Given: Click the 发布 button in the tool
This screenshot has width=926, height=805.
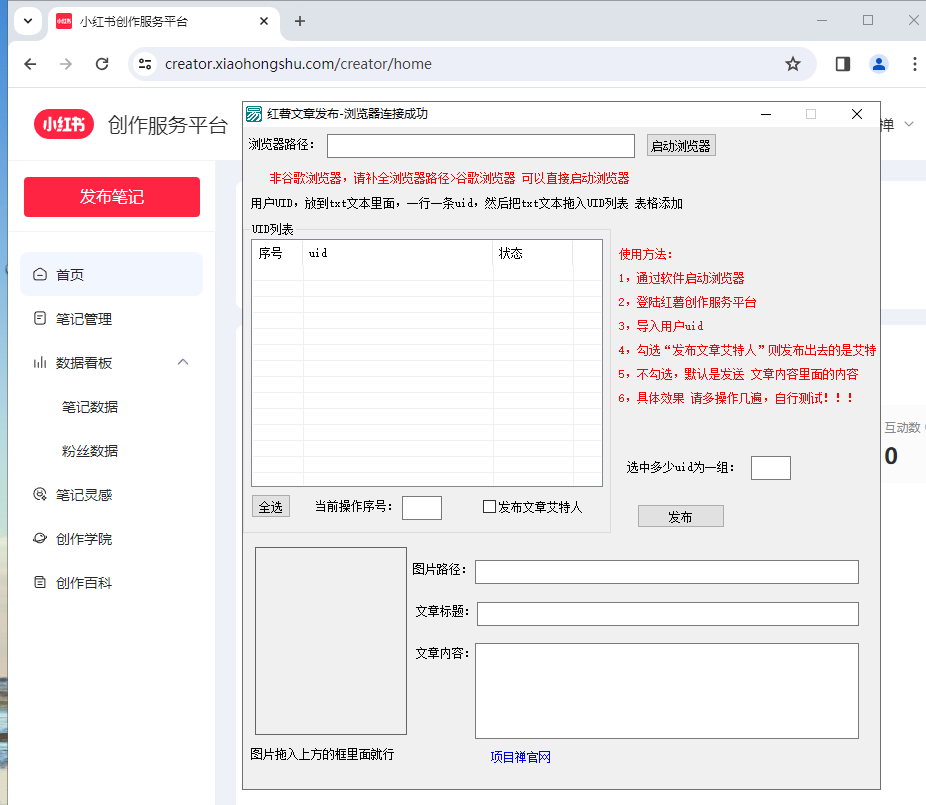Looking at the screenshot, I should pos(680,517).
